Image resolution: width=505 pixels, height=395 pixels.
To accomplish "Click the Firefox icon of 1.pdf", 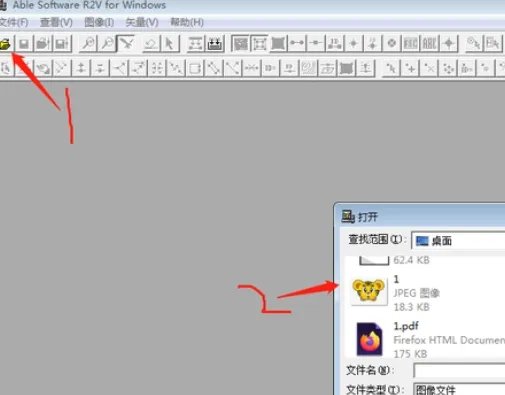I will (369, 339).
